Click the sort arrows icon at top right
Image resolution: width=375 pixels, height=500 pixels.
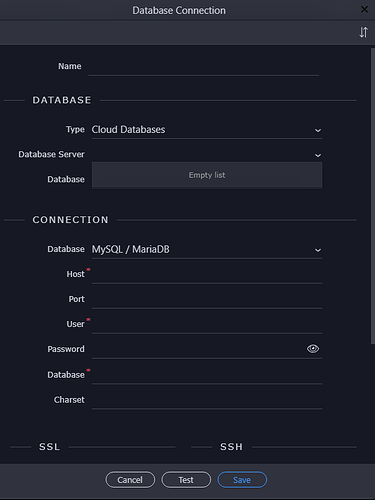click(x=363, y=32)
